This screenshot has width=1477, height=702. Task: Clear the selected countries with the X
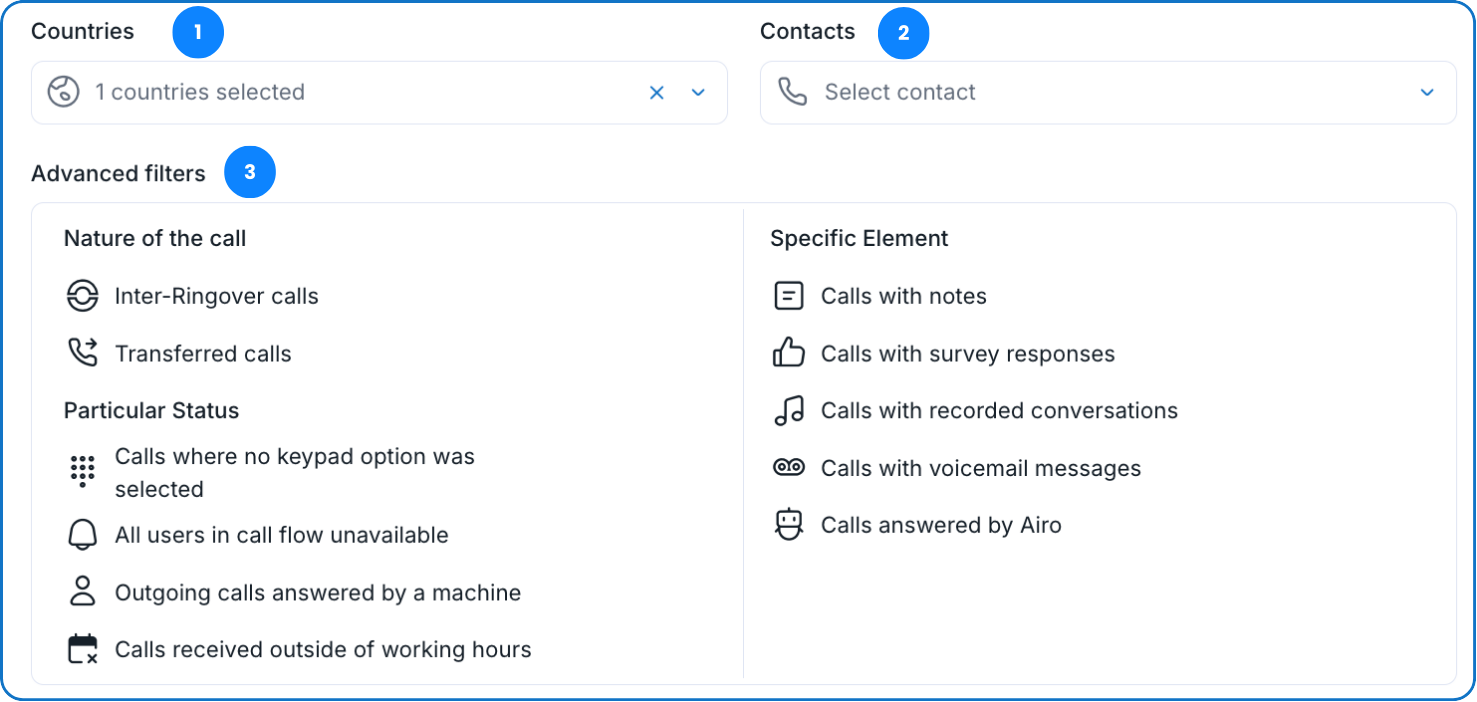[x=657, y=93]
